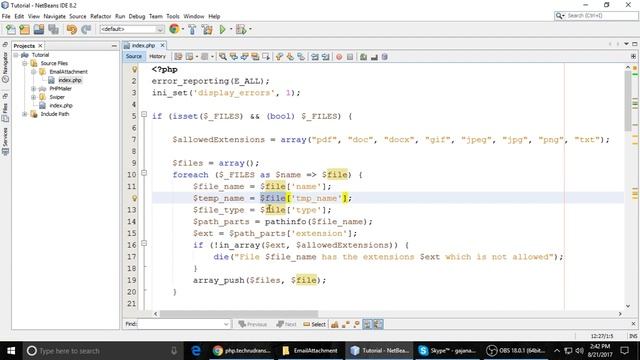Click the Shift Line Left icon
The height and width of the screenshot is (360, 640).
[315, 57]
